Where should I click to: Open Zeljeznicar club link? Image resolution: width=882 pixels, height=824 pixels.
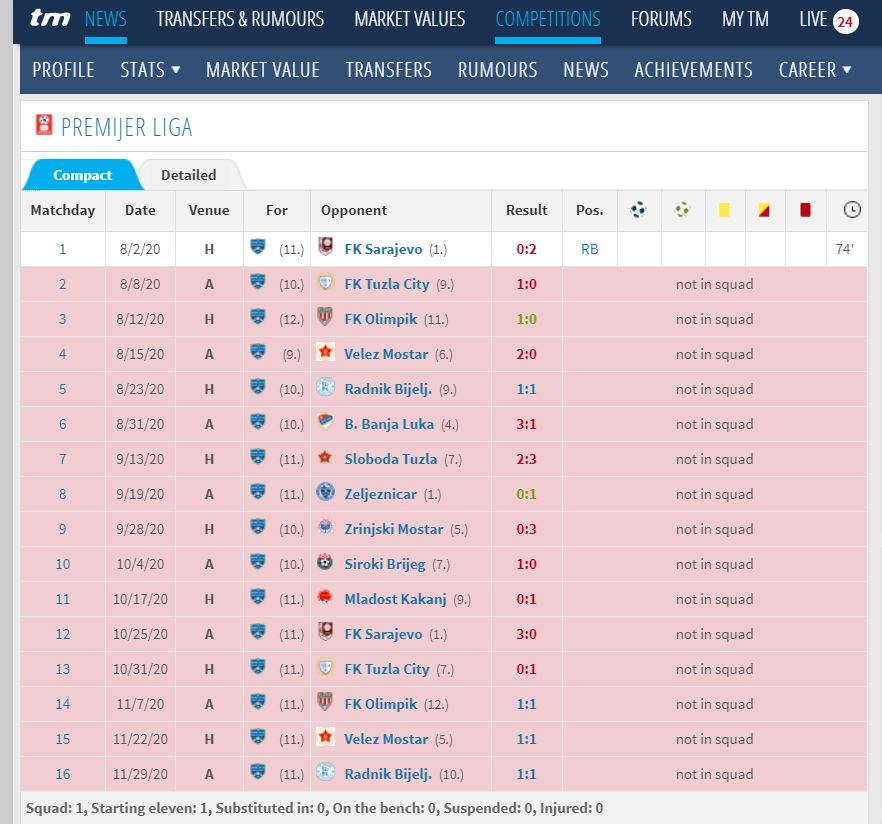[x=380, y=494]
